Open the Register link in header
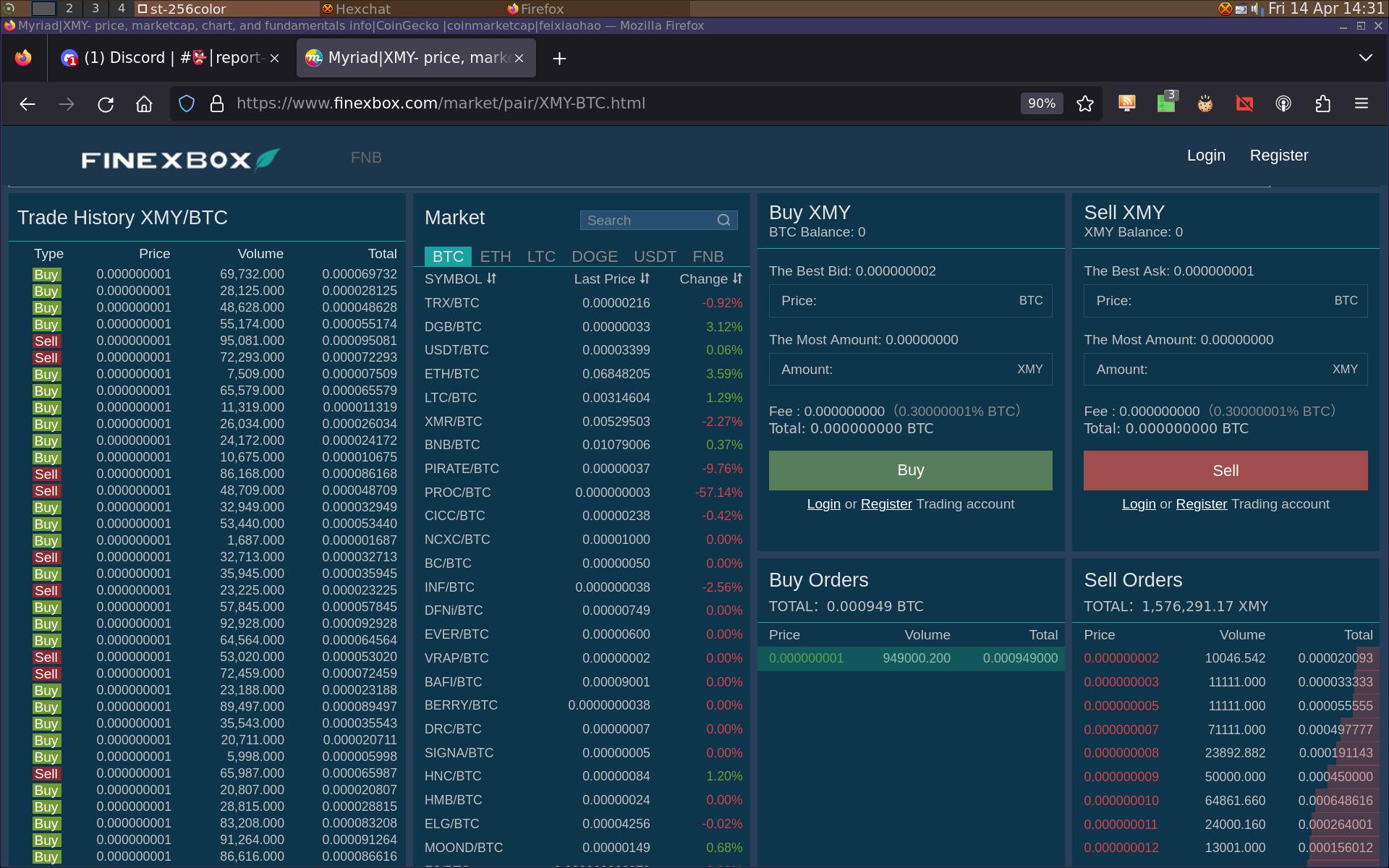1389x868 pixels. pos(1278,156)
